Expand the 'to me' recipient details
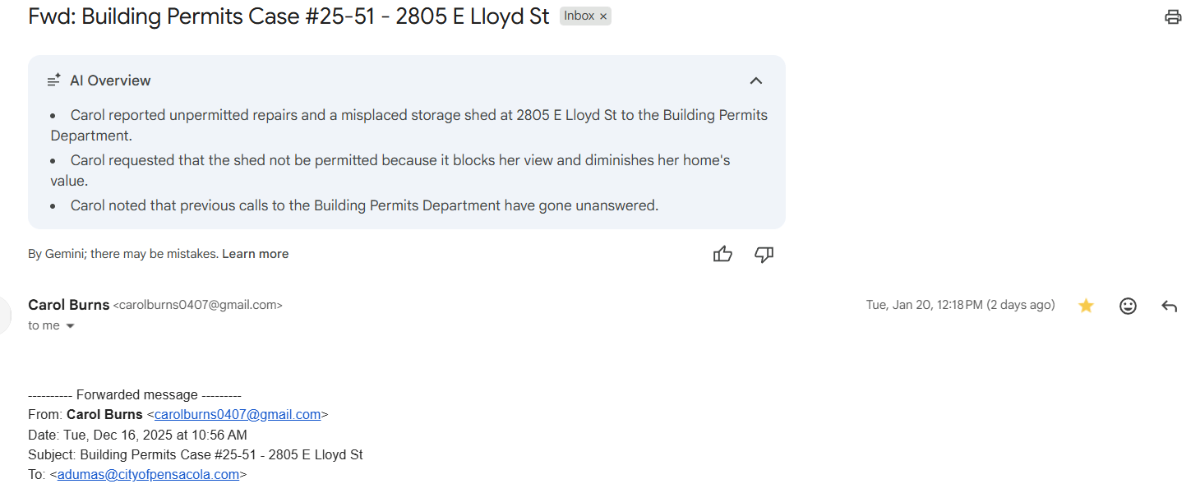The image size is (1200, 493). tap(70, 326)
